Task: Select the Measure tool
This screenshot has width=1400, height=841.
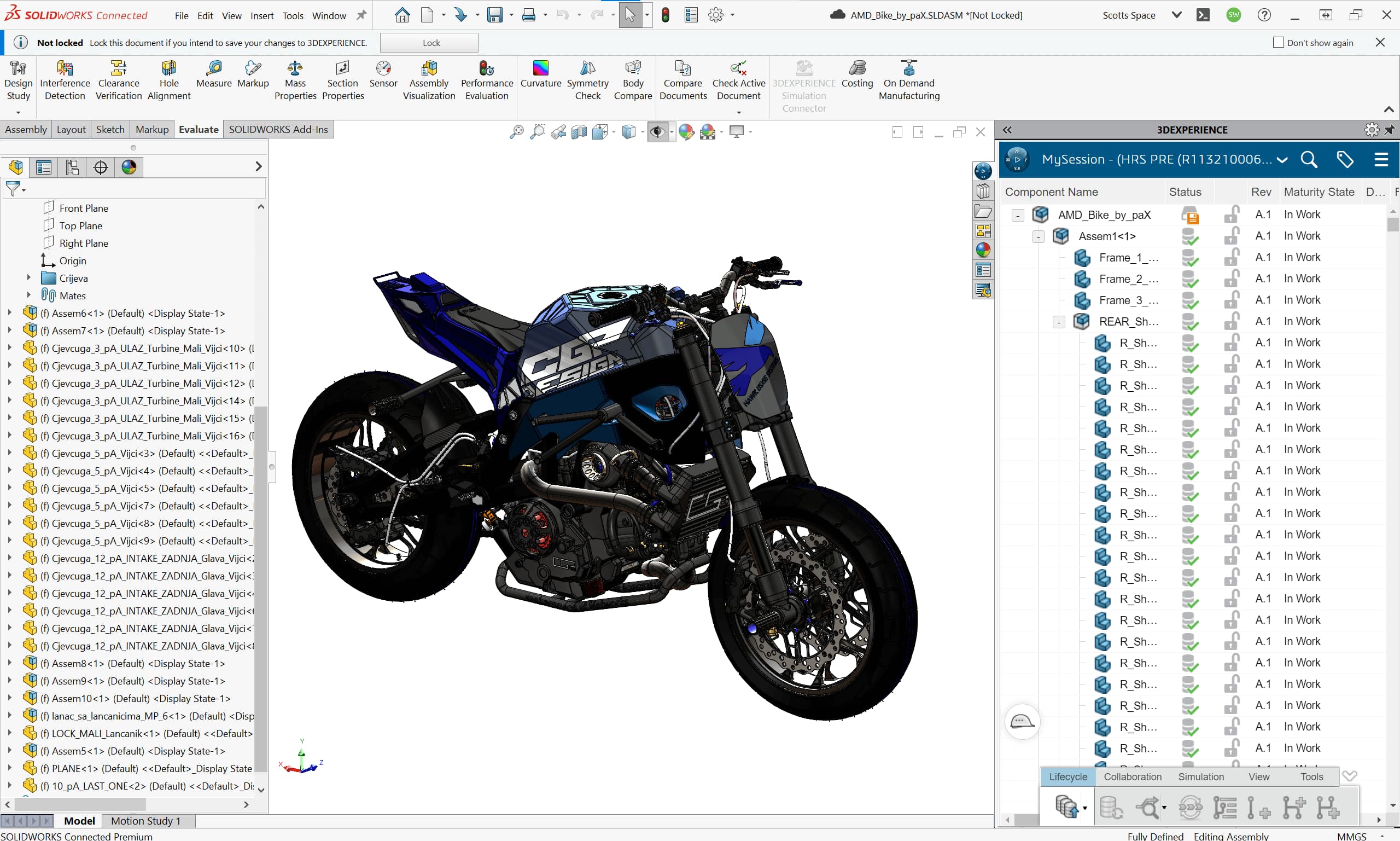Action: point(213,74)
